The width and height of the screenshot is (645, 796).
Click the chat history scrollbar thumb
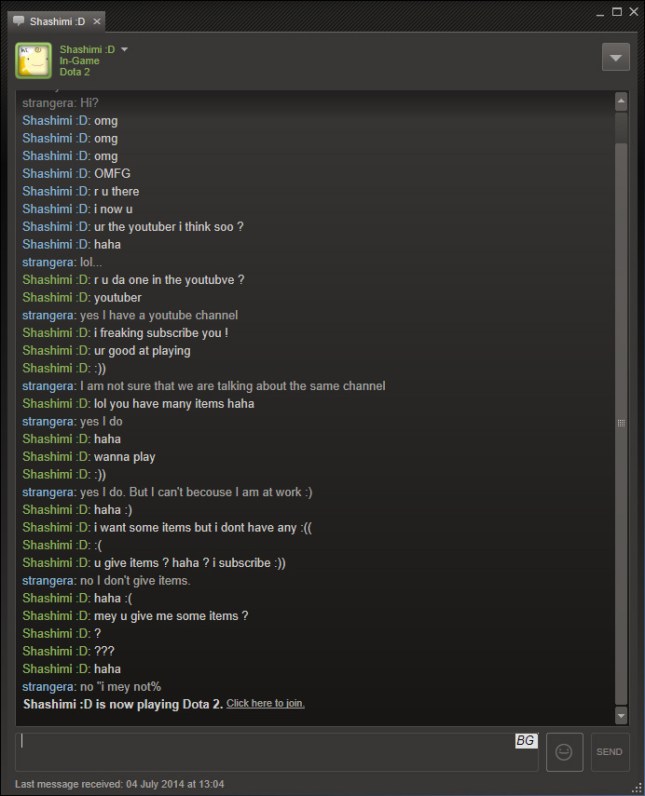tap(621, 423)
